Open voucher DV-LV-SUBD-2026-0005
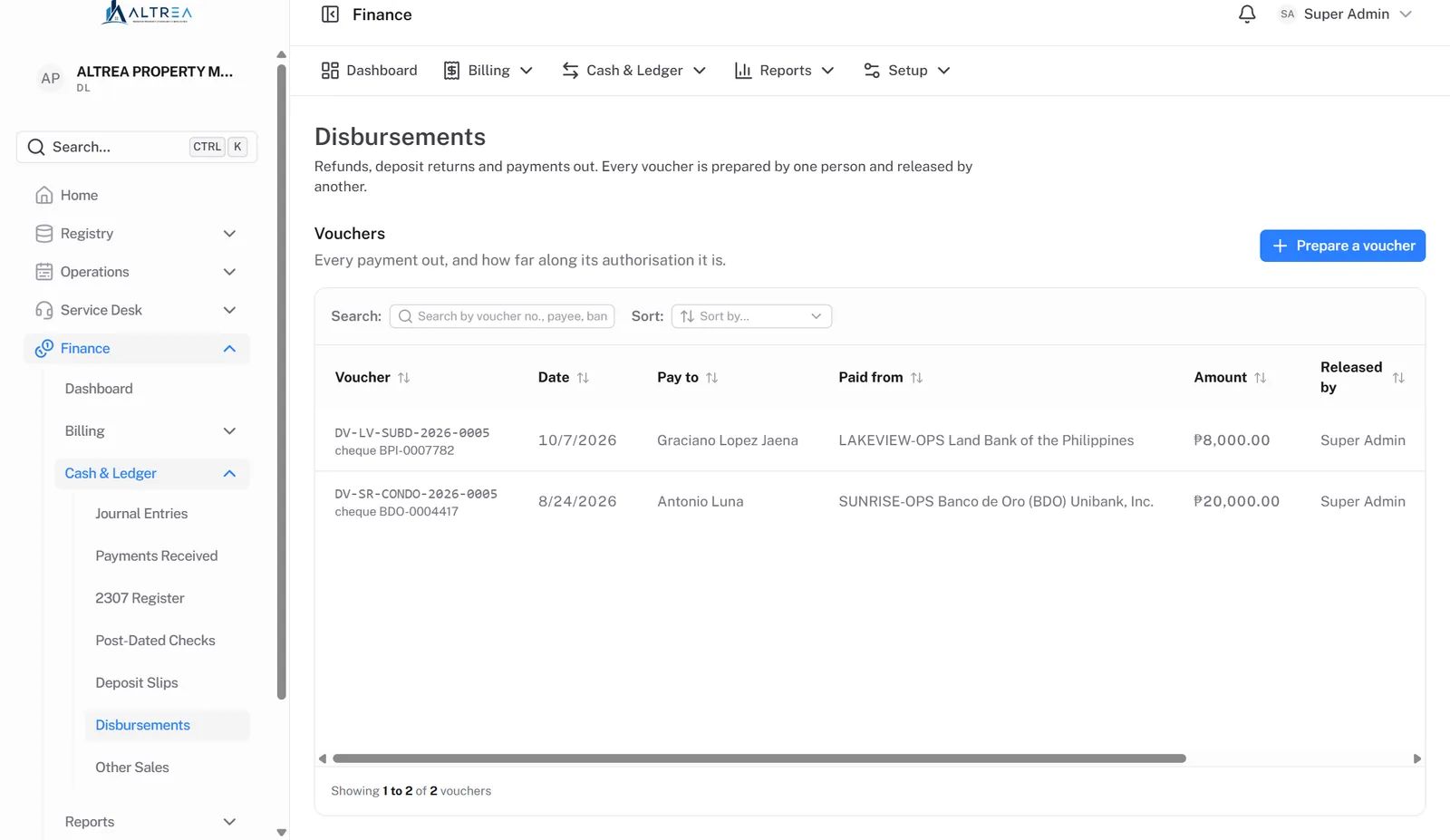 coord(412,433)
